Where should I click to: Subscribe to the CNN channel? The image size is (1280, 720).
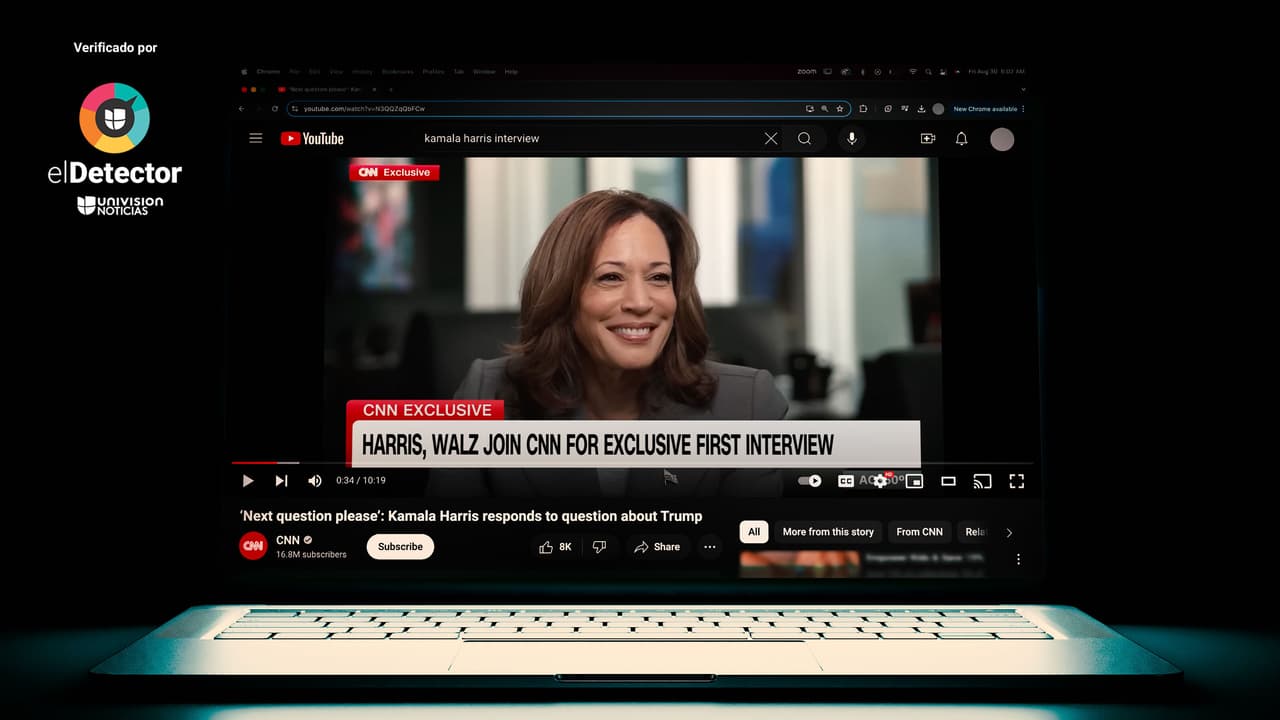pyautogui.click(x=400, y=547)
